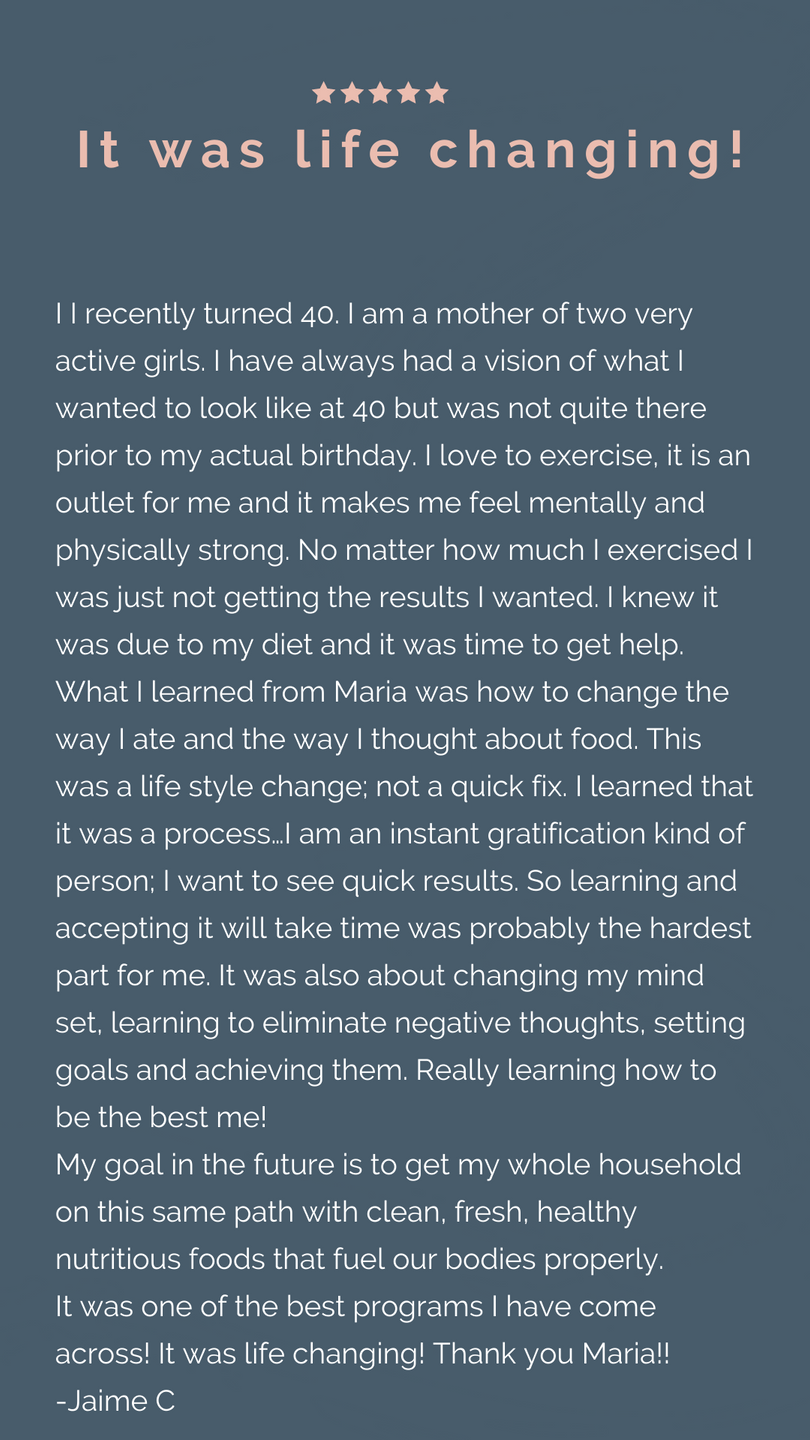Click the phrase 'mother of two very'

coord(564,314)
